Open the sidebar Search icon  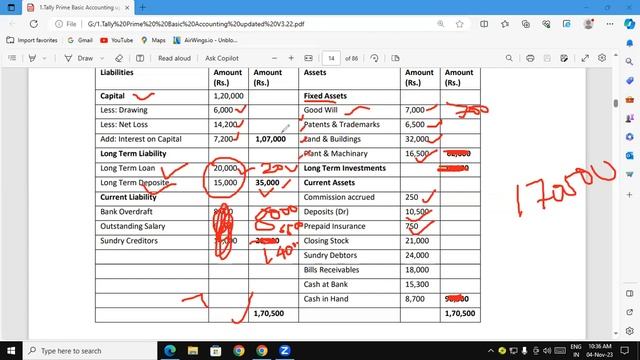click(629, 62)
